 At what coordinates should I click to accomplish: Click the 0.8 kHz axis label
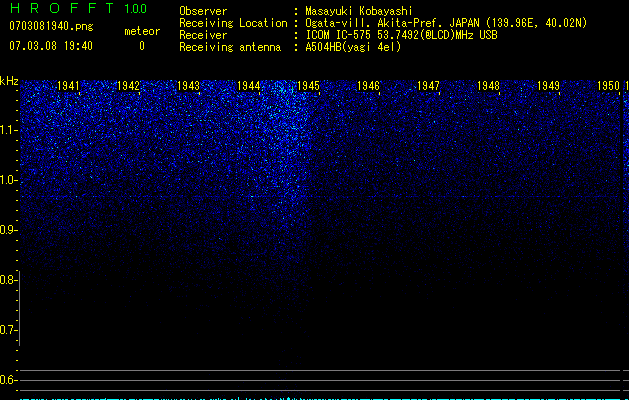click(x=8, y=280)
